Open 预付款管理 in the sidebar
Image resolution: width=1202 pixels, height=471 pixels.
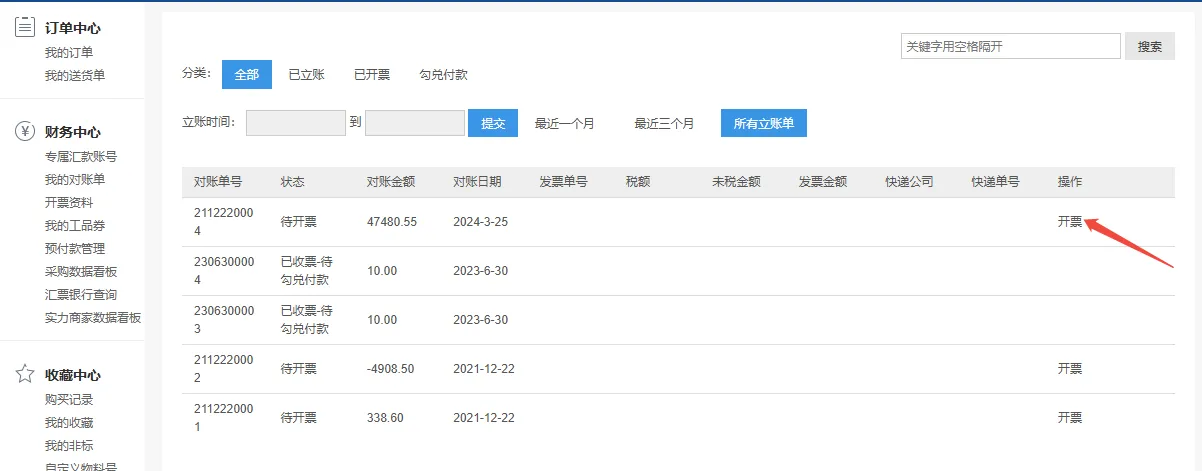coord(75,249)
